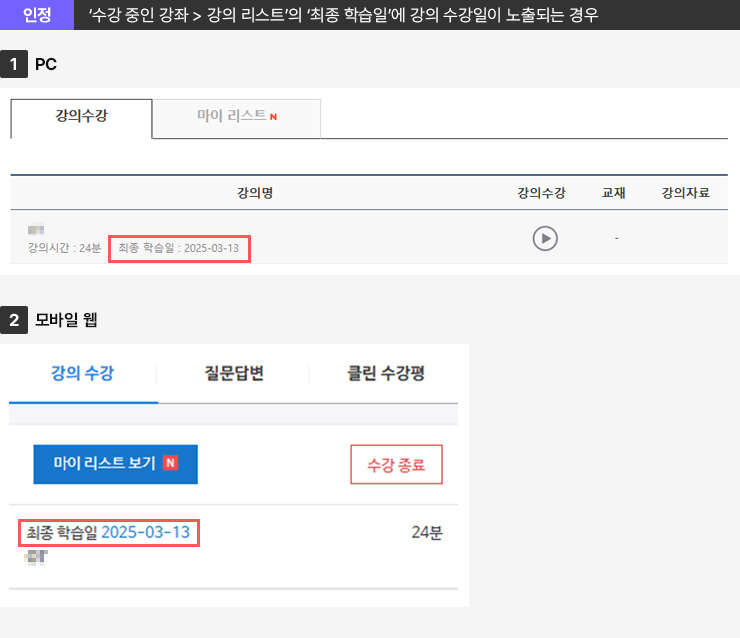Click the purple 인정 label badge
The width and height of the screenshot is (740, 638).
37,14
